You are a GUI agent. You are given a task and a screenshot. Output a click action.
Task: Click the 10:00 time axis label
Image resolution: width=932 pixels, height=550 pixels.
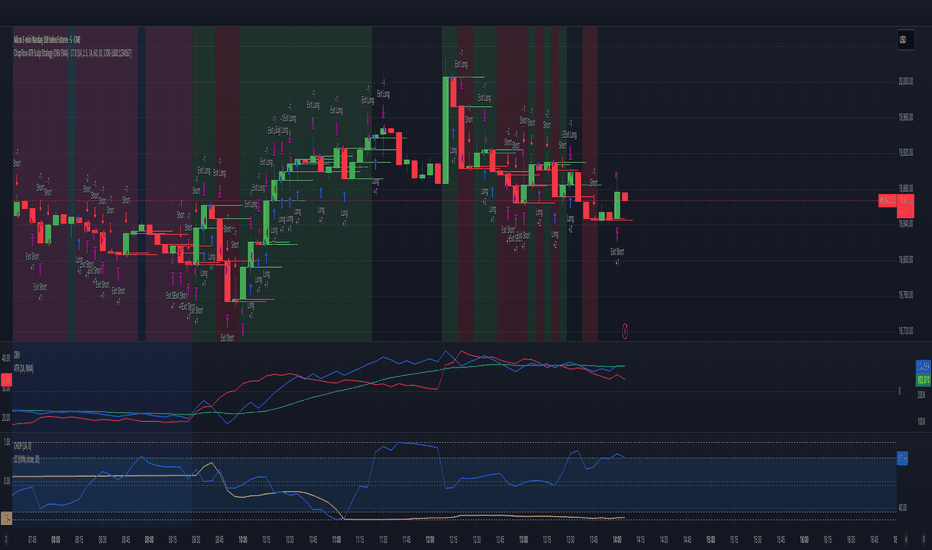click(243, 540)
